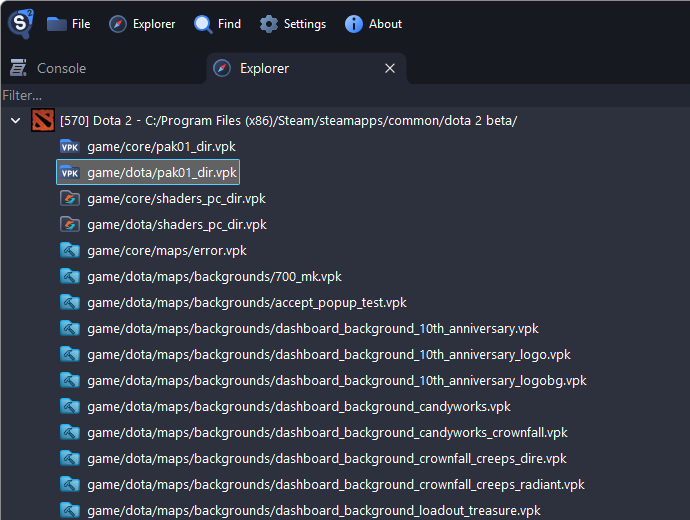Click the magnifier icon beside Find
Screen dimensions: 690x520
pyautogui.click(x=203, y=24)
